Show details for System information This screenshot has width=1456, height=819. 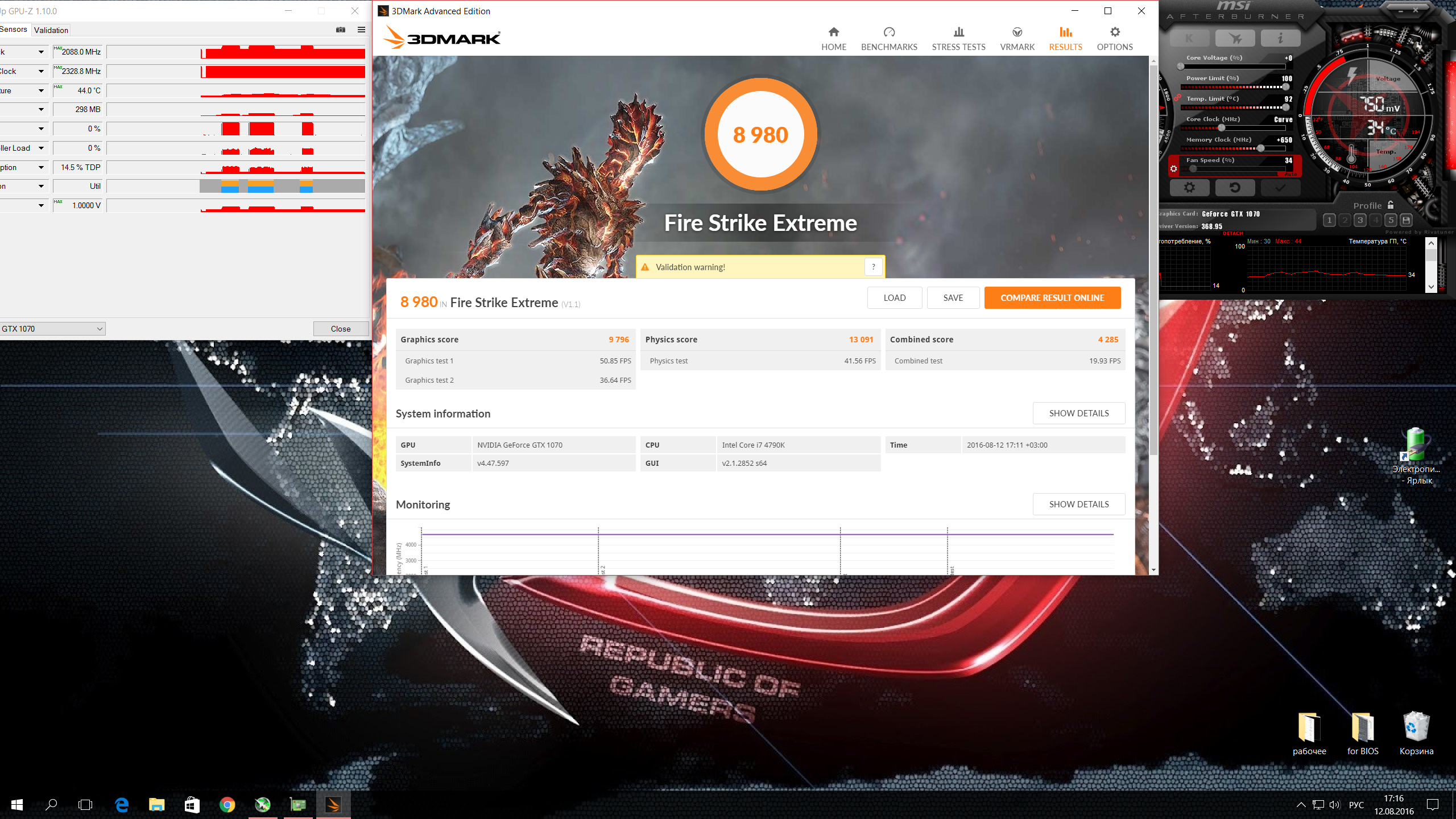pos(1078,413)
